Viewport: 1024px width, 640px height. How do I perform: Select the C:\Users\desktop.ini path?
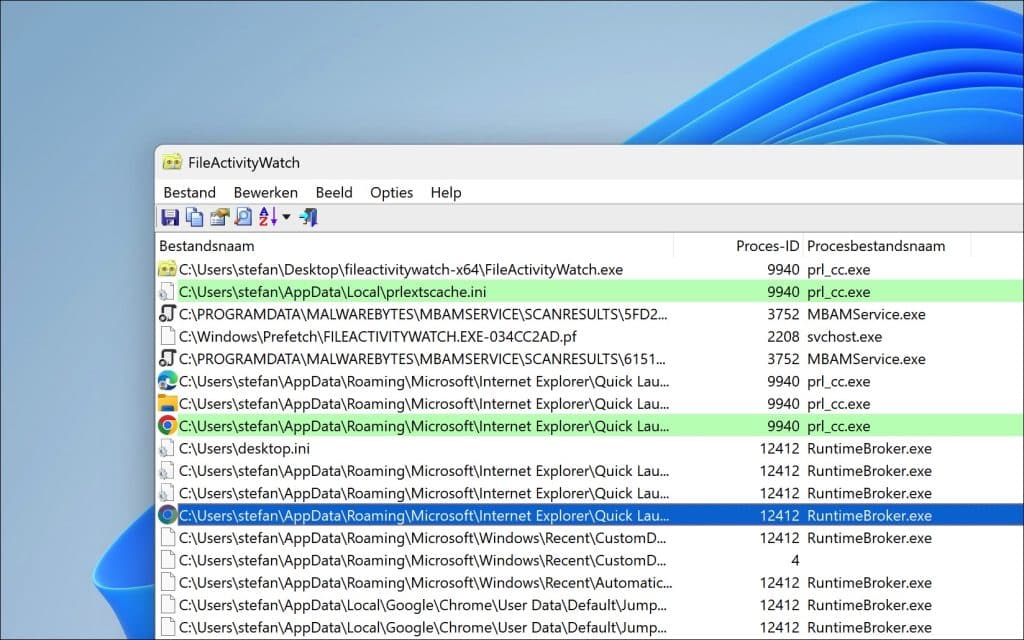coord(244,449)
